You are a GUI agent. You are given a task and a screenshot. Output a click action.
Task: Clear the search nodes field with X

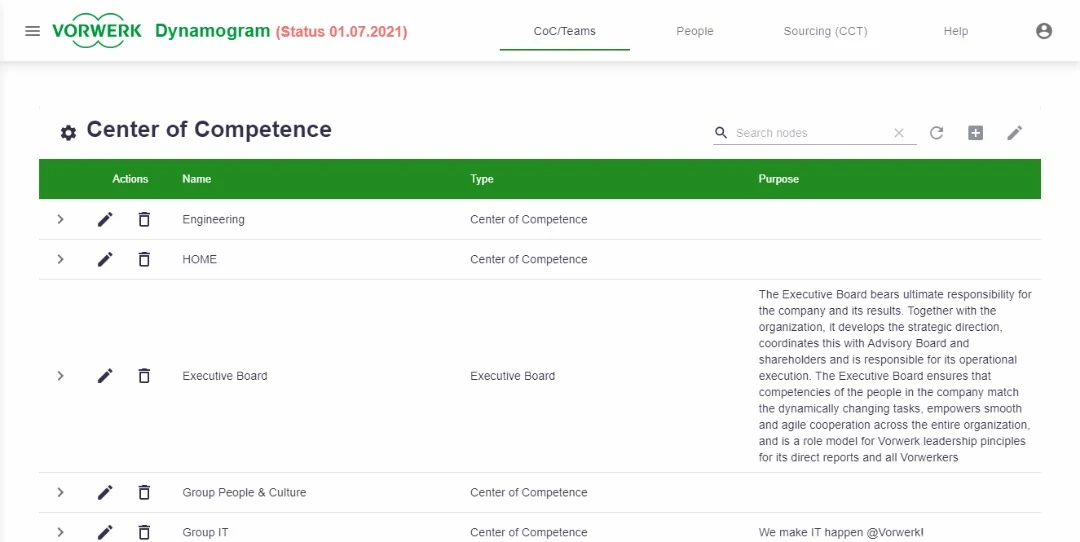[899, 133]
